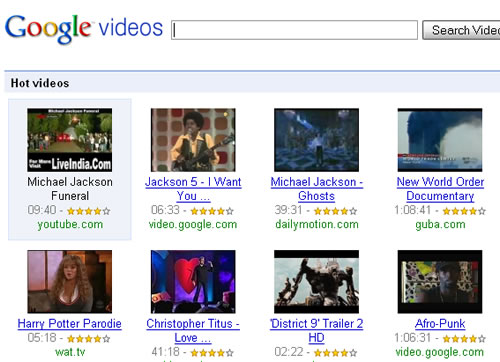Follow the New World Order Documentary link

coord(440,189)
